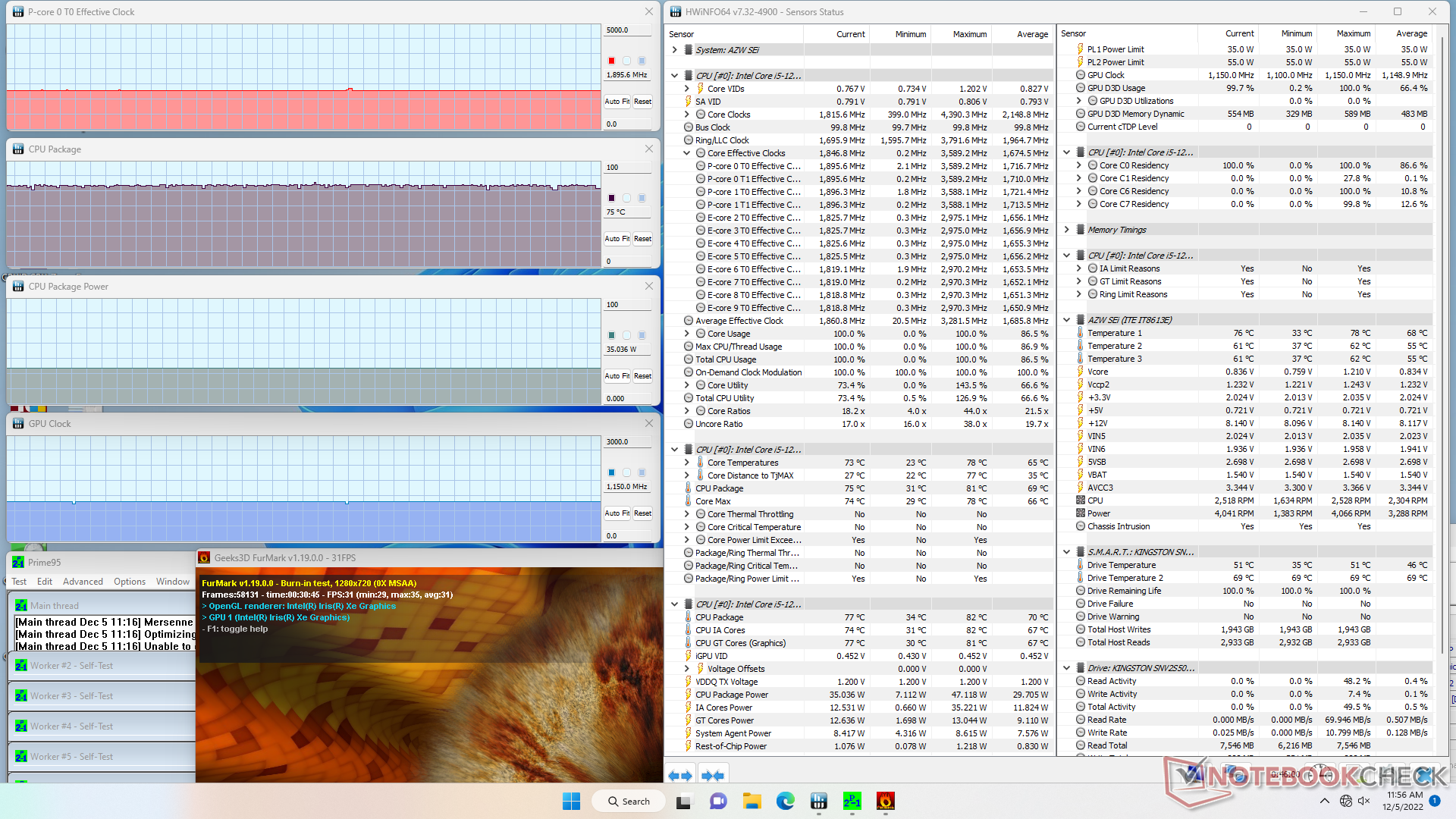Click the Prime95 icon in its title bar
The height and width of the screenshot is (819, 1456).
click(x=18, y=562)
